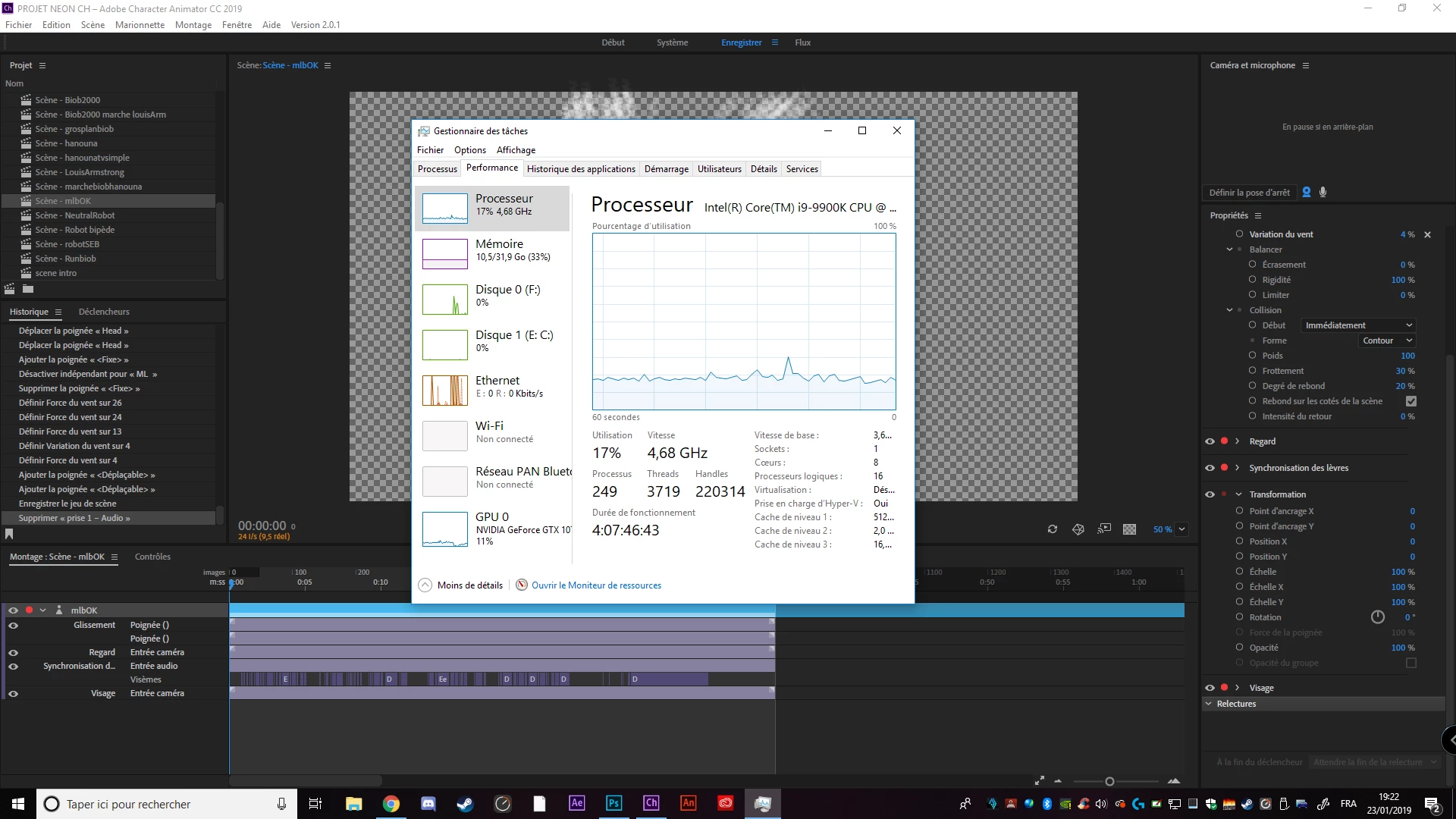The width and height of the screenshot is (1456, 819).
Task: Click the new folder icon in the Projet panel
Action: coord(28,289)
